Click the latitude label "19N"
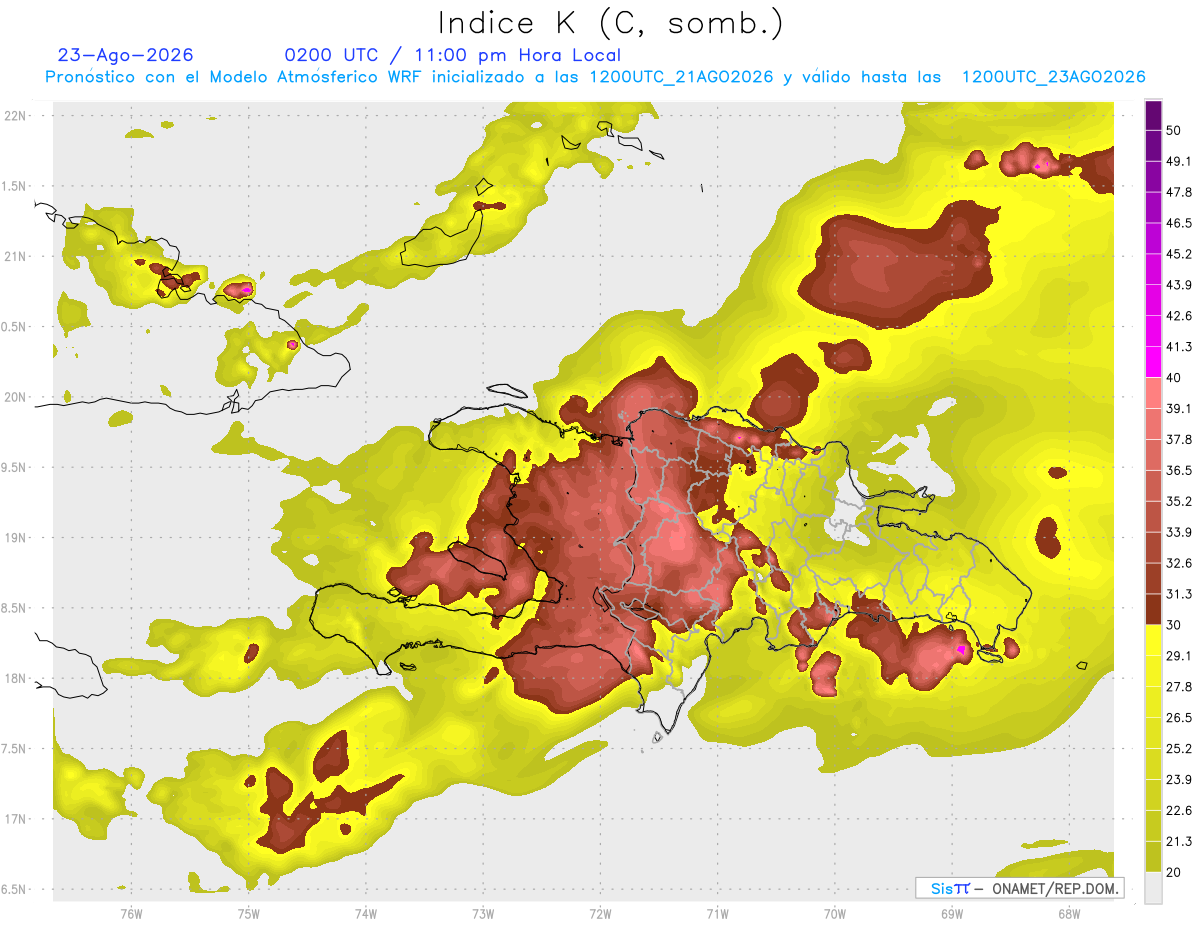1200x927 pixels. 17,538
